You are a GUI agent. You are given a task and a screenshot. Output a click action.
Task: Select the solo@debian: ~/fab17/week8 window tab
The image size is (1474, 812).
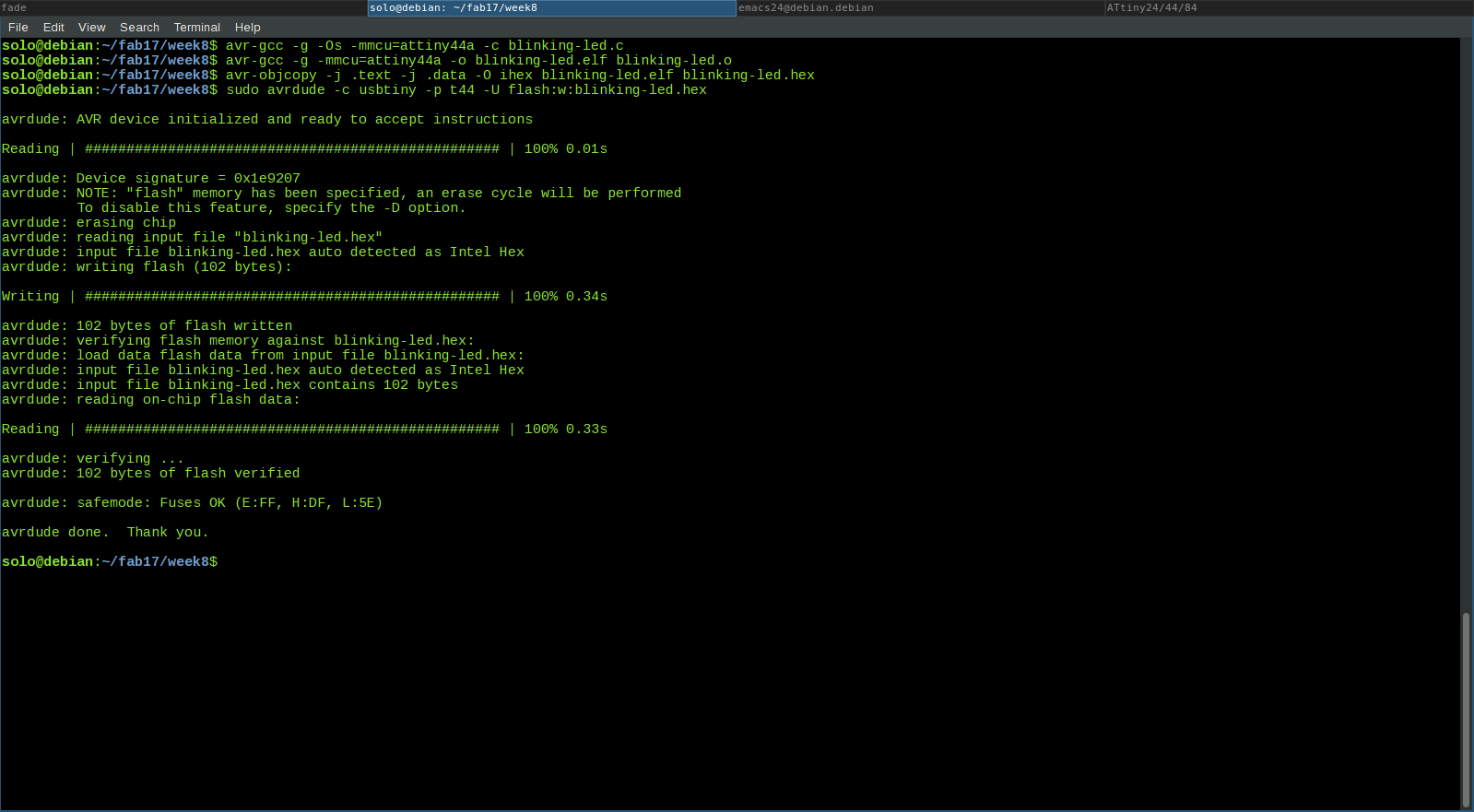[x=552, y=7]
